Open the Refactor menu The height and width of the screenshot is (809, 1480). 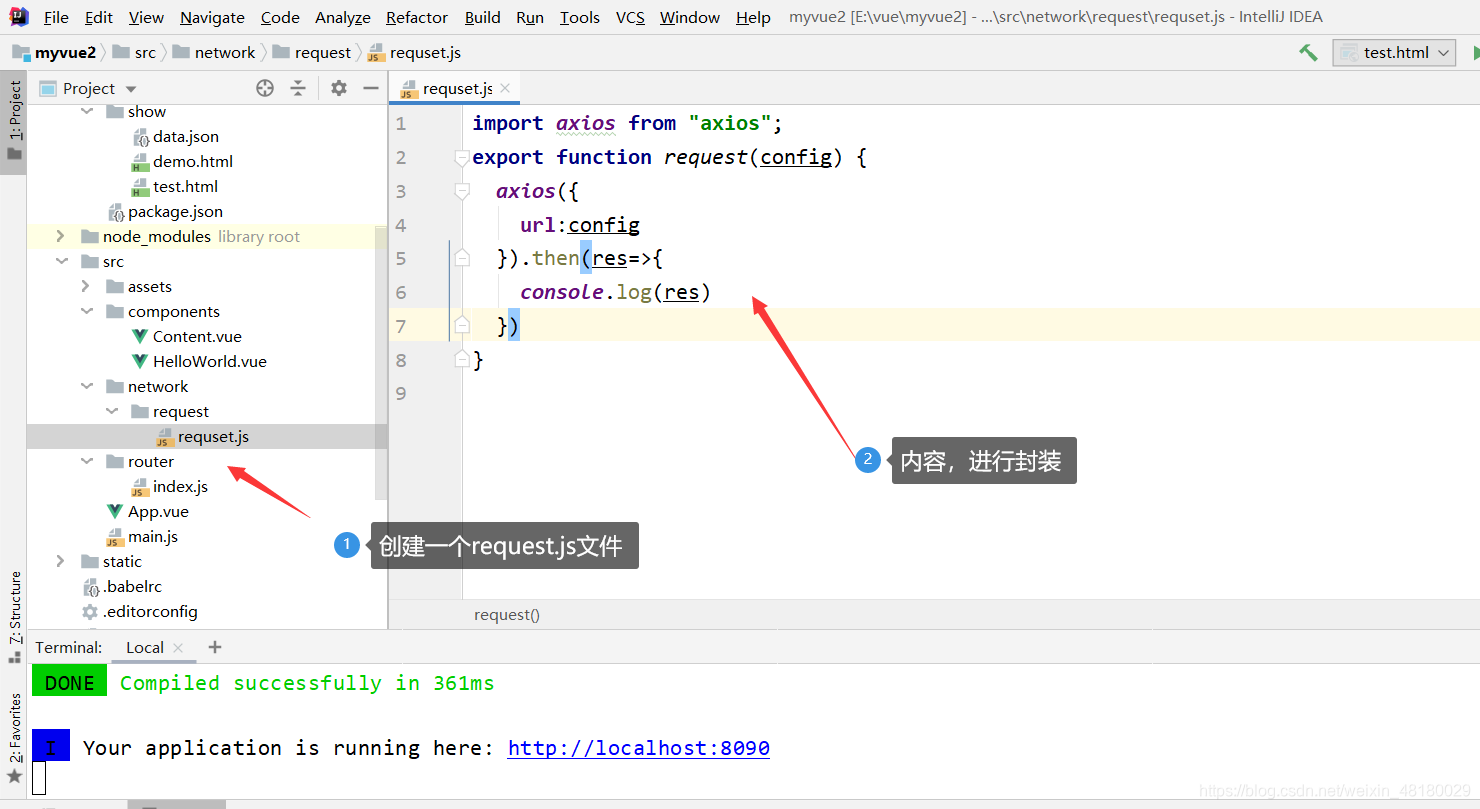tap(417, 17)
